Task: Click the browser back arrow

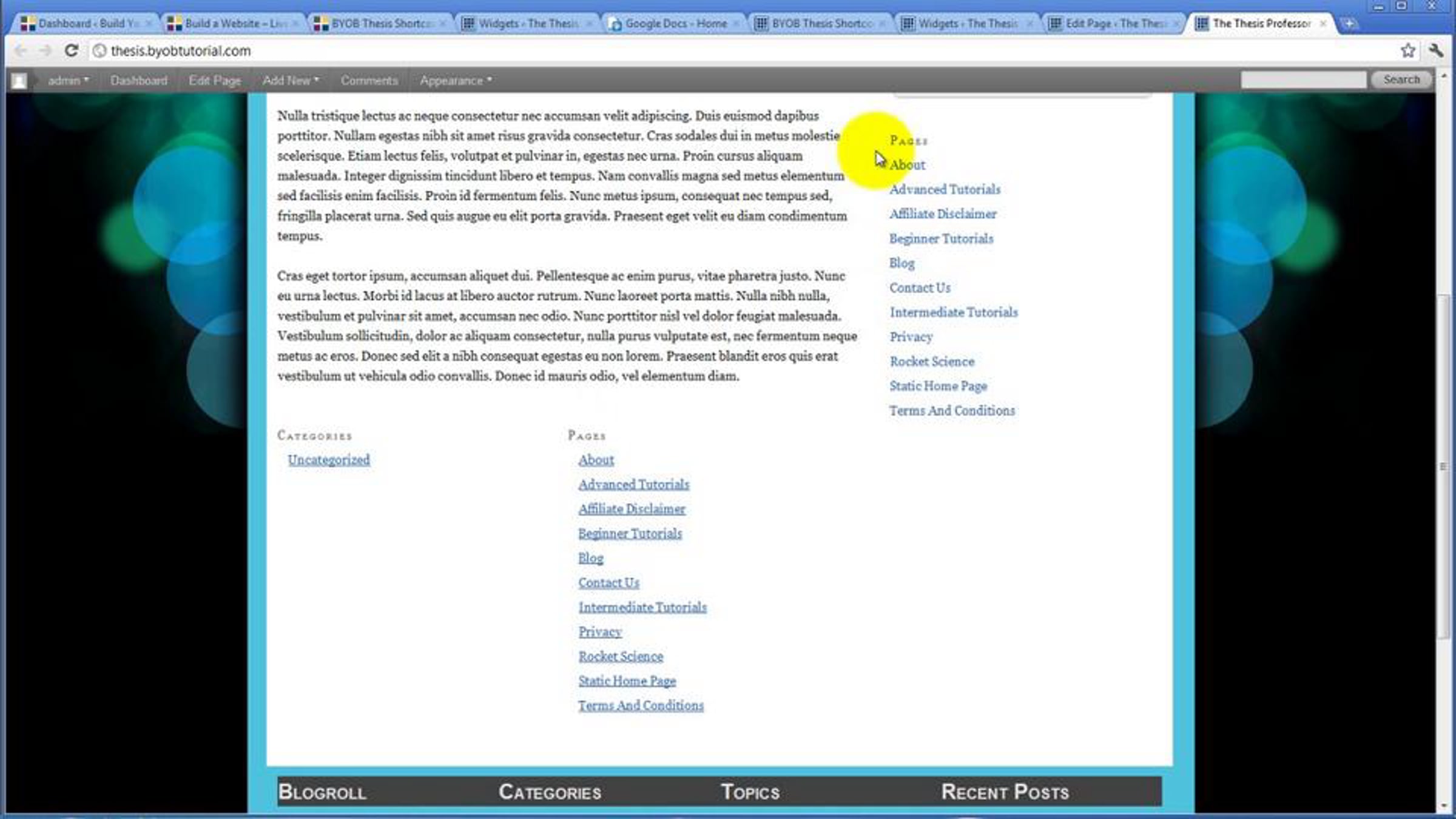Action: tap(21, 50)
